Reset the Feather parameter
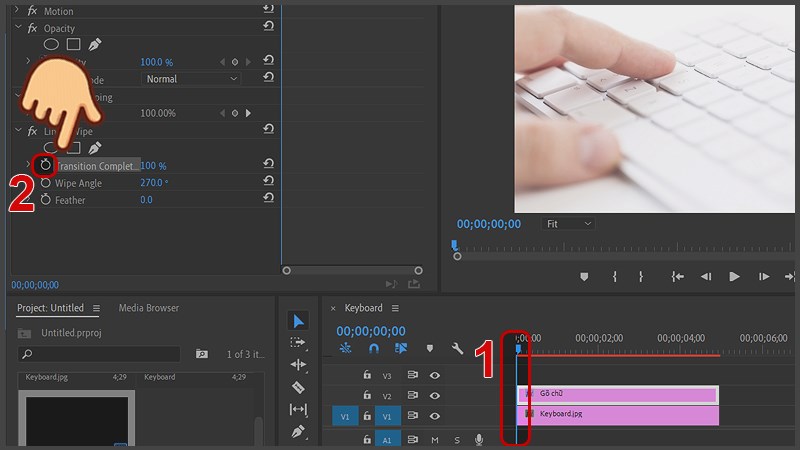Image resolution: width=800 pixels, height=450 pixels. (x=268, y=200)
